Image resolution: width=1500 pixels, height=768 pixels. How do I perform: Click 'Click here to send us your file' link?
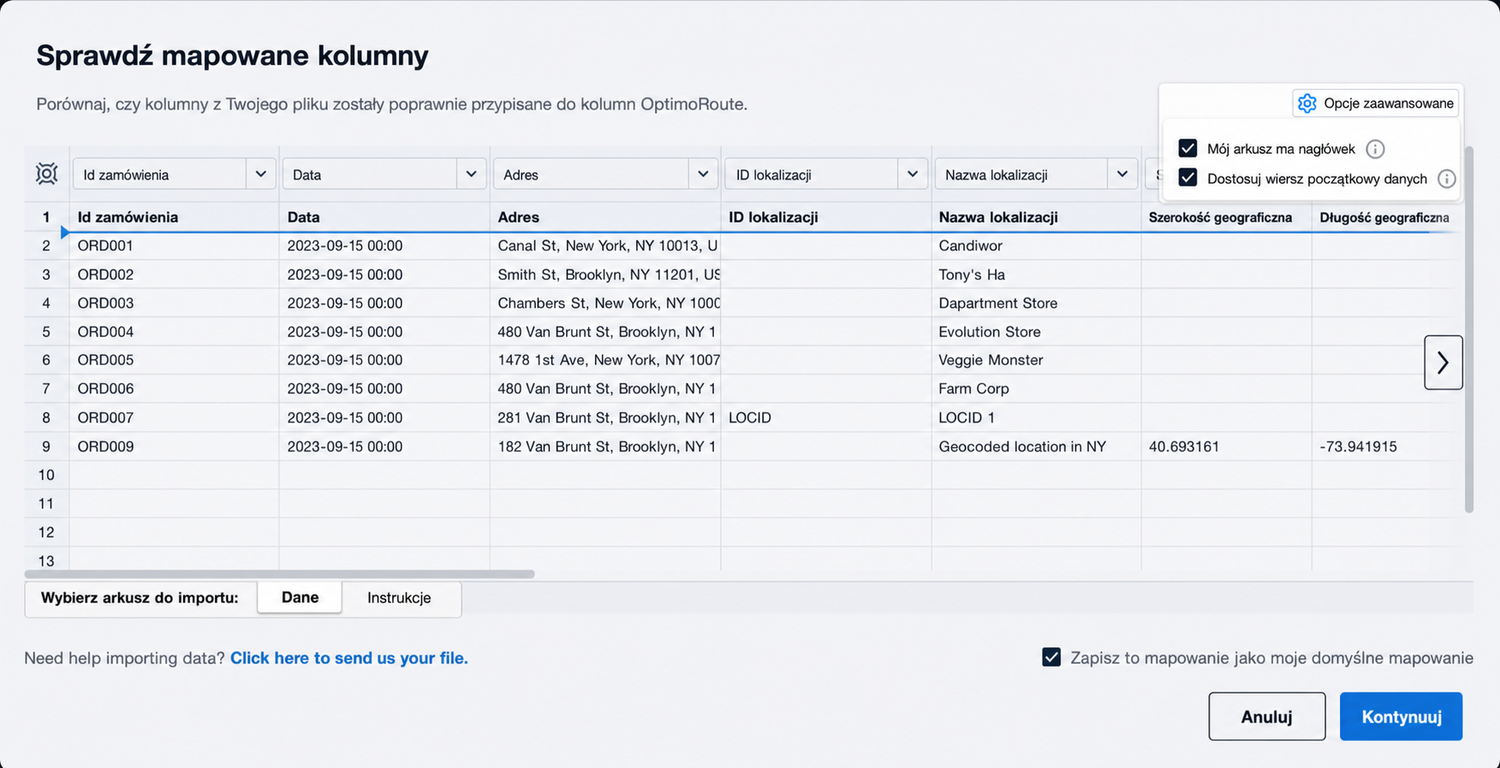[349, 658]
